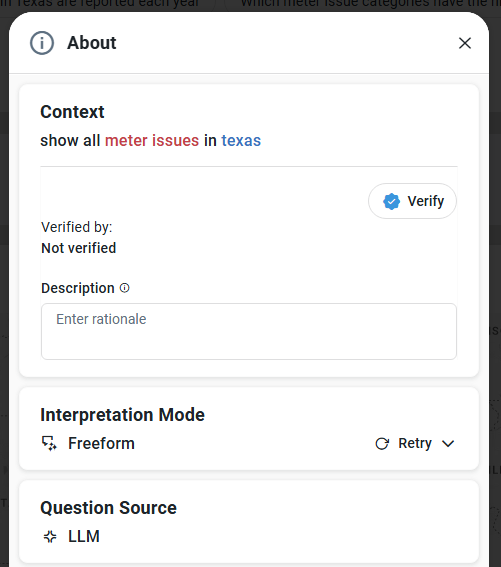Click the Description info tooltip icon
Image resolution: width=501 pixels, height=567 pixels.
(124, 288)
